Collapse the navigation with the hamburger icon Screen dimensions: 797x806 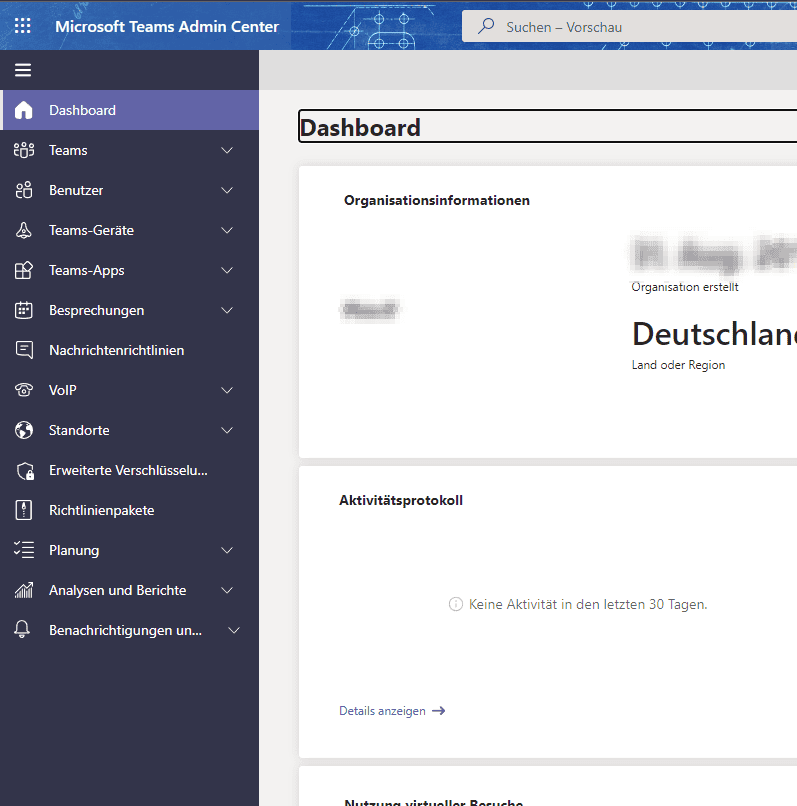pyautogui.click(x=23, y=70)
